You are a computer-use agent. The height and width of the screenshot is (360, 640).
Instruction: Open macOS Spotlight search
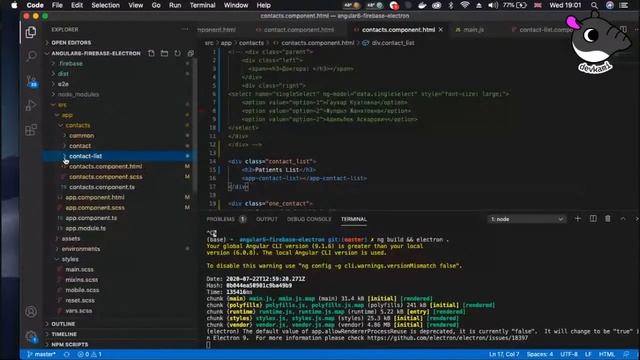click(594, 5)
